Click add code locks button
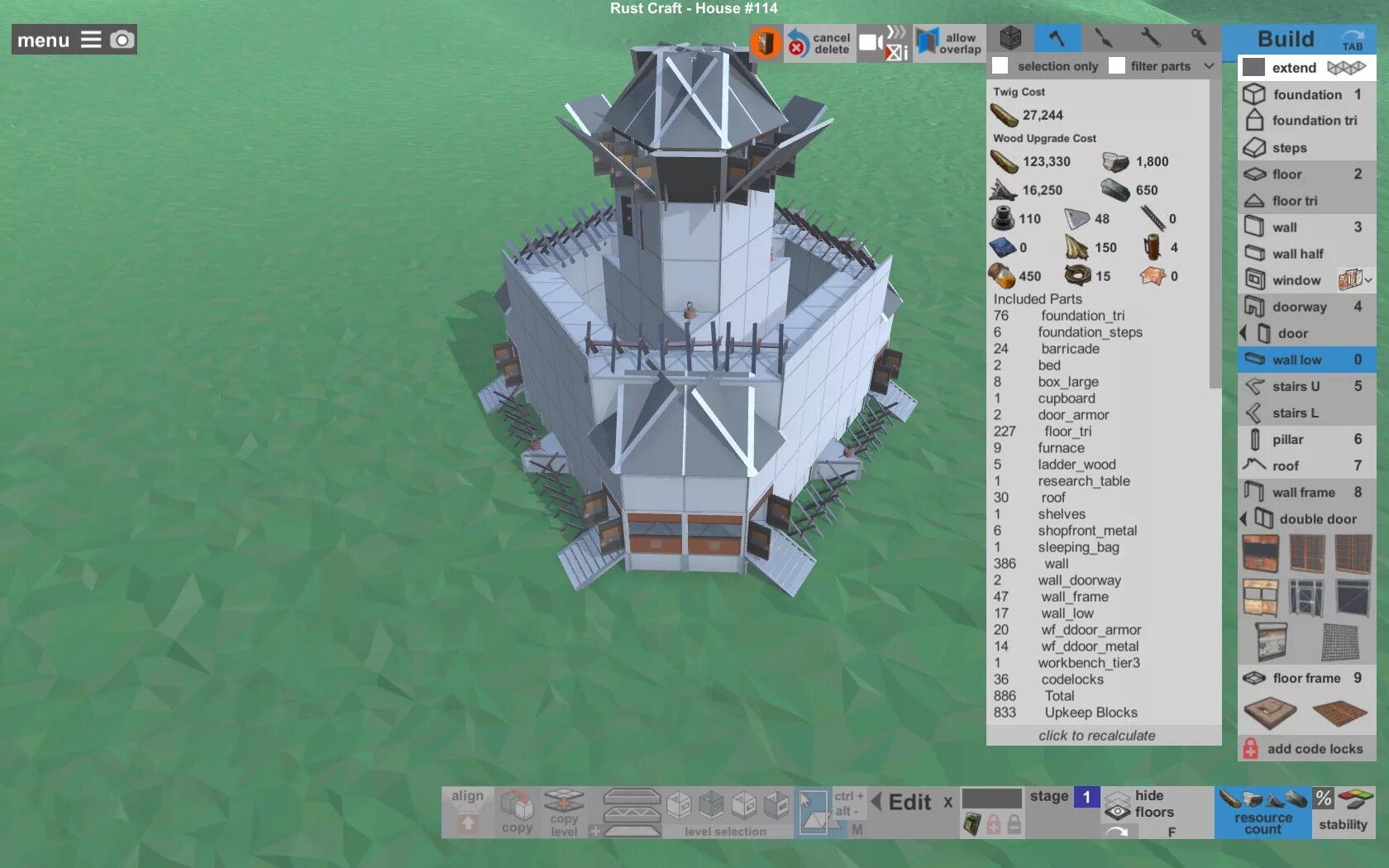This screenshot has height=868, width=1389. 1306,749
